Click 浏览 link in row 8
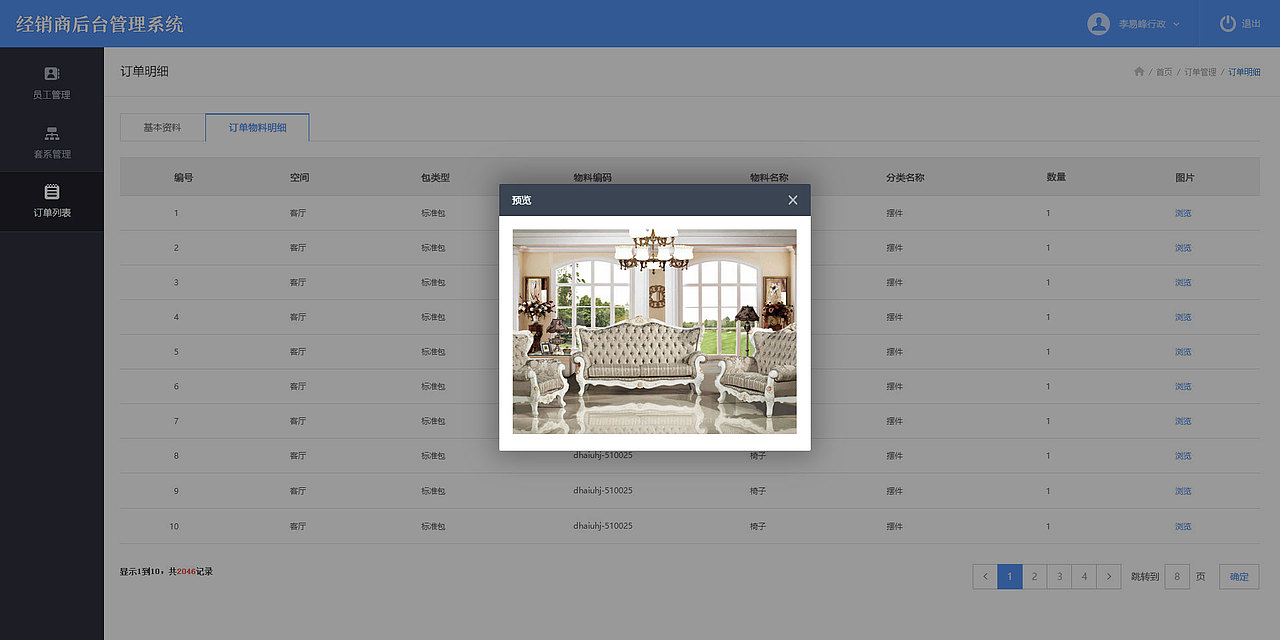 point(1183,456)
